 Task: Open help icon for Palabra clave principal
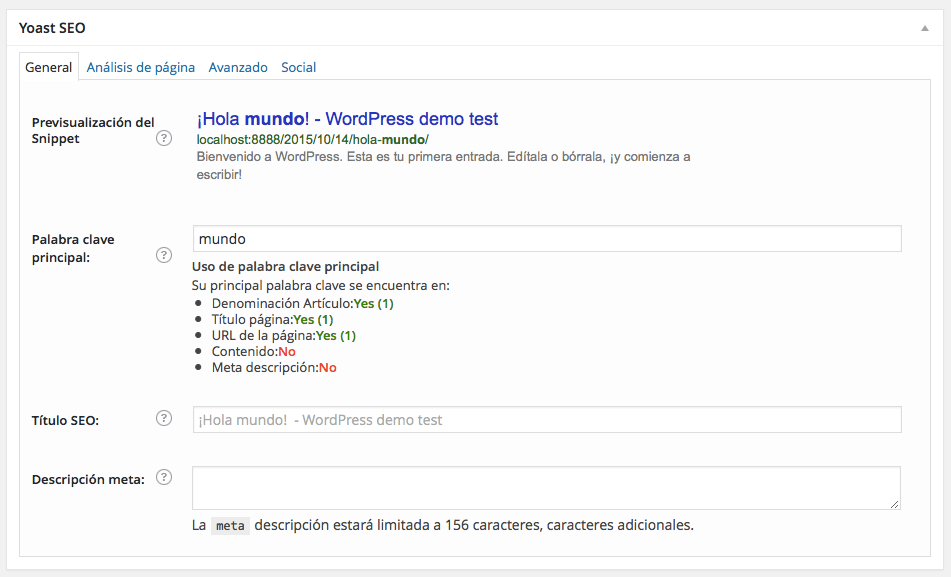164,255
